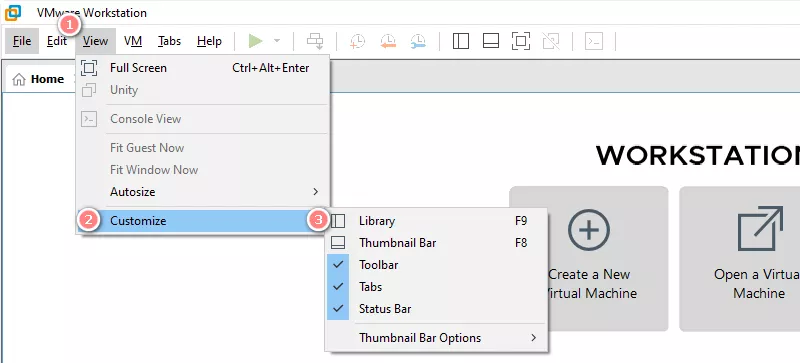Viewport: 800px width, 363px height.
Task: Click the Revert to Snapshot icon
Action: pos(388,41)
